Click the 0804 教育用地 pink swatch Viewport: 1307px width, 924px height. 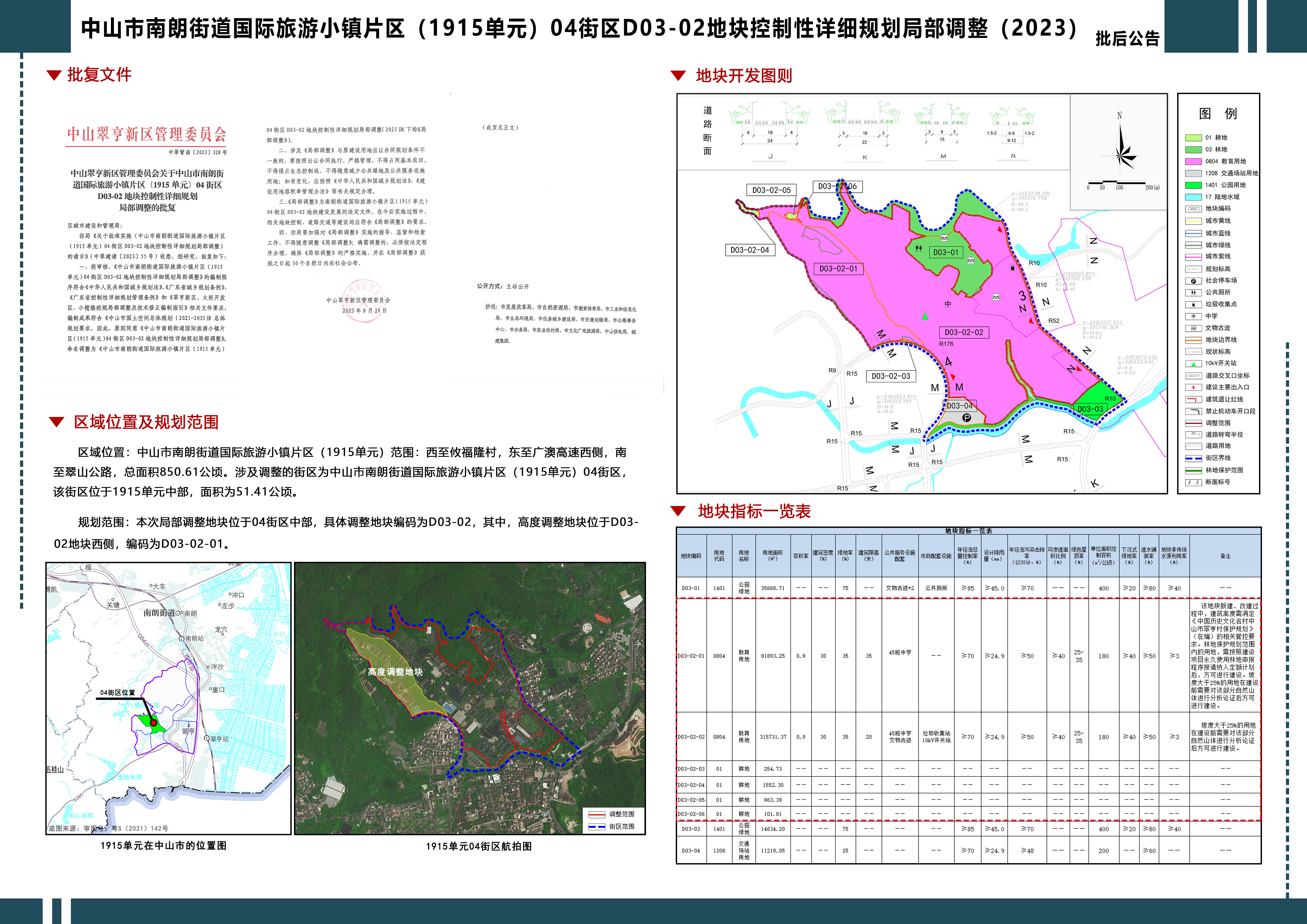tap(1193, 161)
